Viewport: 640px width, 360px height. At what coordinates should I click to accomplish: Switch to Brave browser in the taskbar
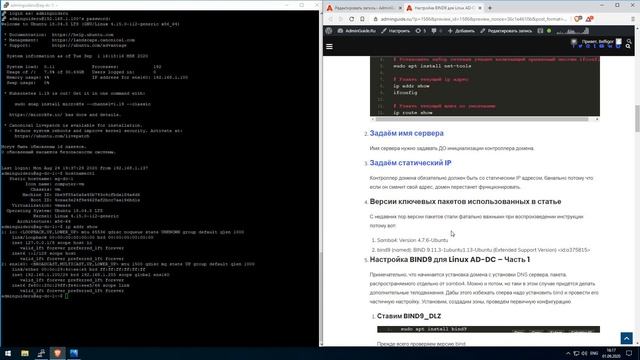[x=57, y=353]
